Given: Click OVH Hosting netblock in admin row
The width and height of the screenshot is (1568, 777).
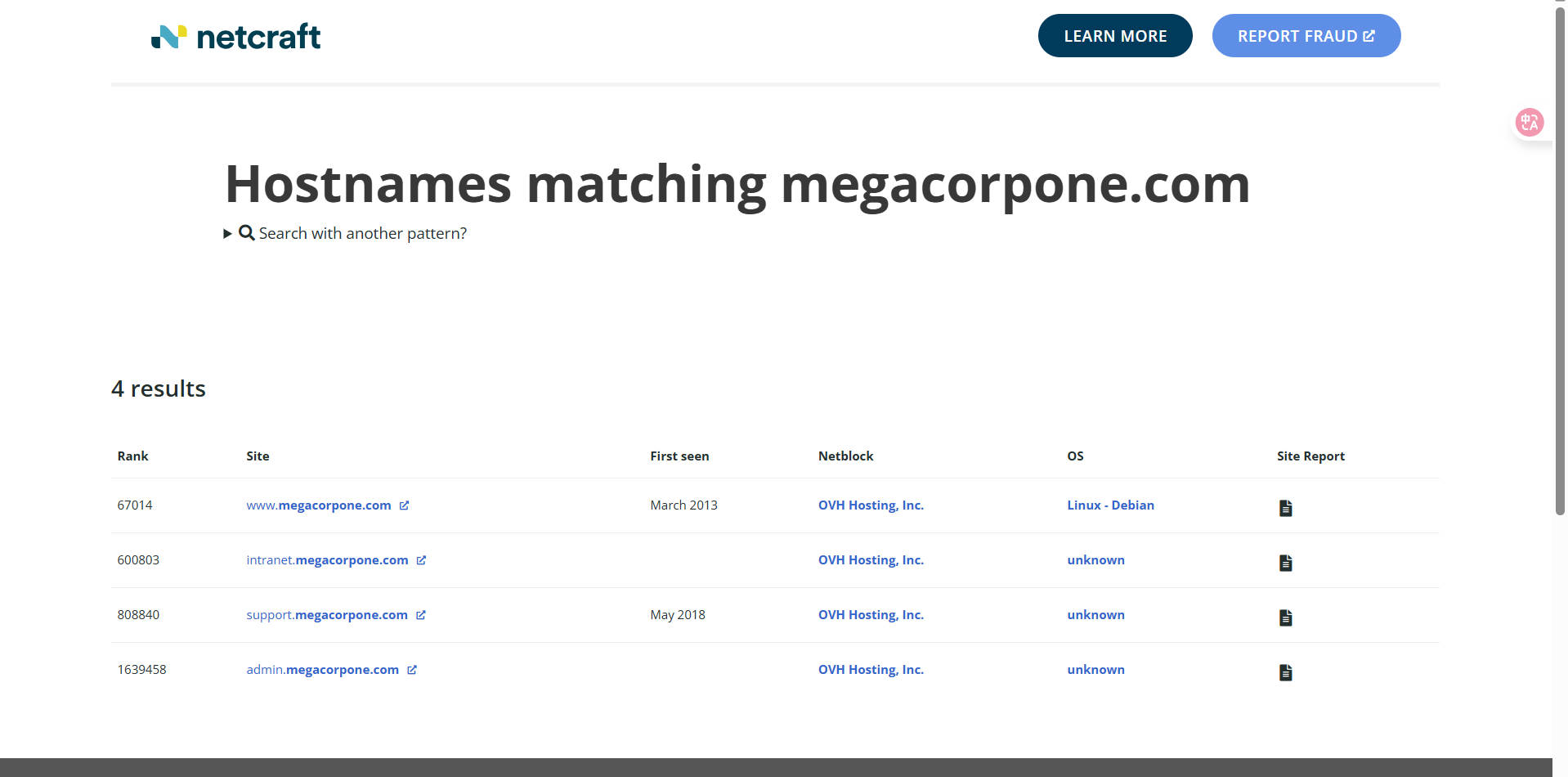Looking at the screenshot, I should pyautogui.click(x=871, y=670).
